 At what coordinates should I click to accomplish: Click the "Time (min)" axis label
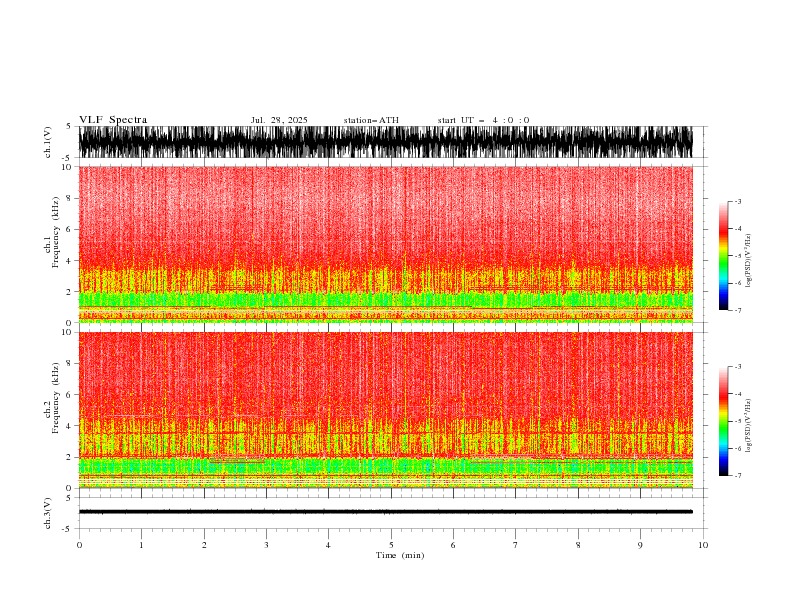click(400, 555)
